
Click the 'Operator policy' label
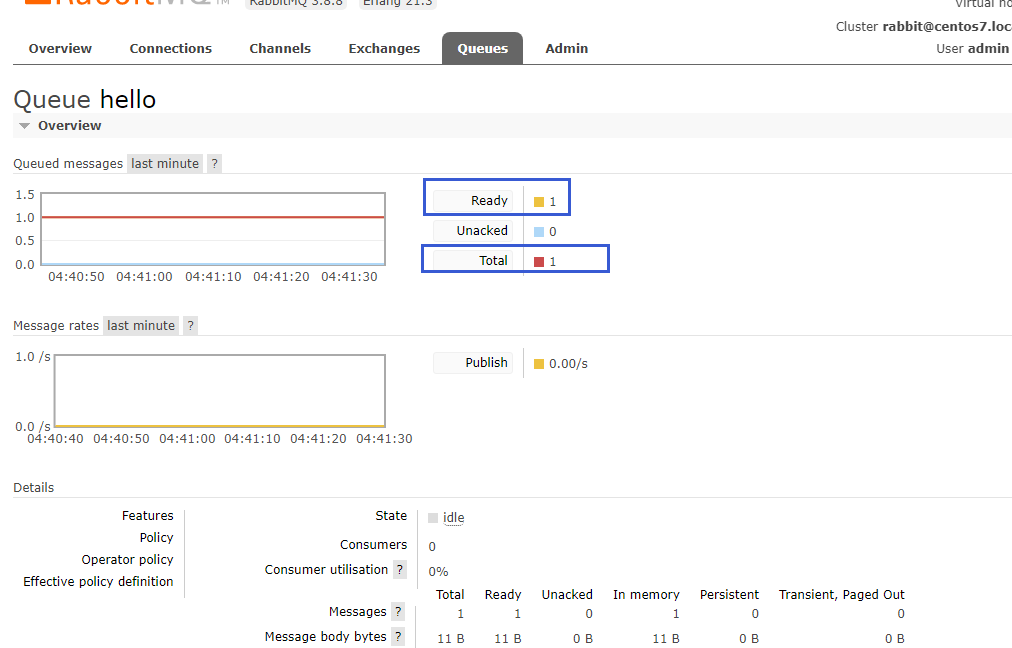click(127, 560)
